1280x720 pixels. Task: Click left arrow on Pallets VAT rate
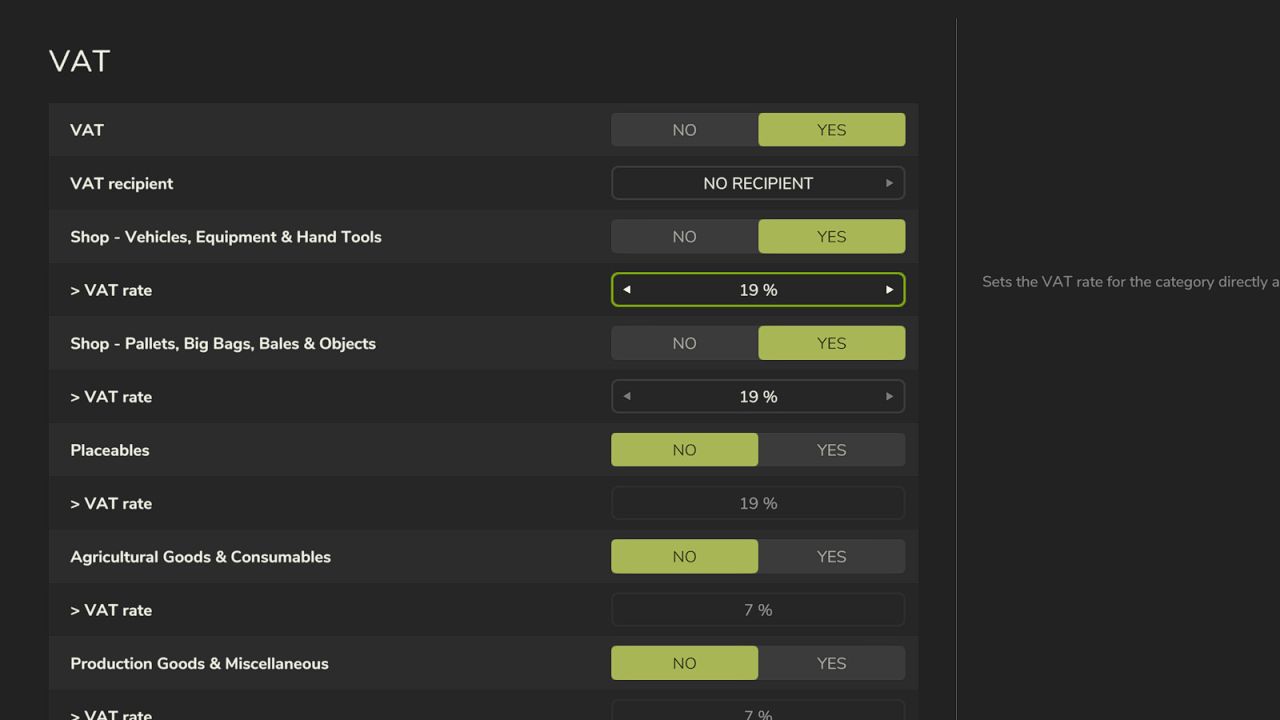coord(627,397)
